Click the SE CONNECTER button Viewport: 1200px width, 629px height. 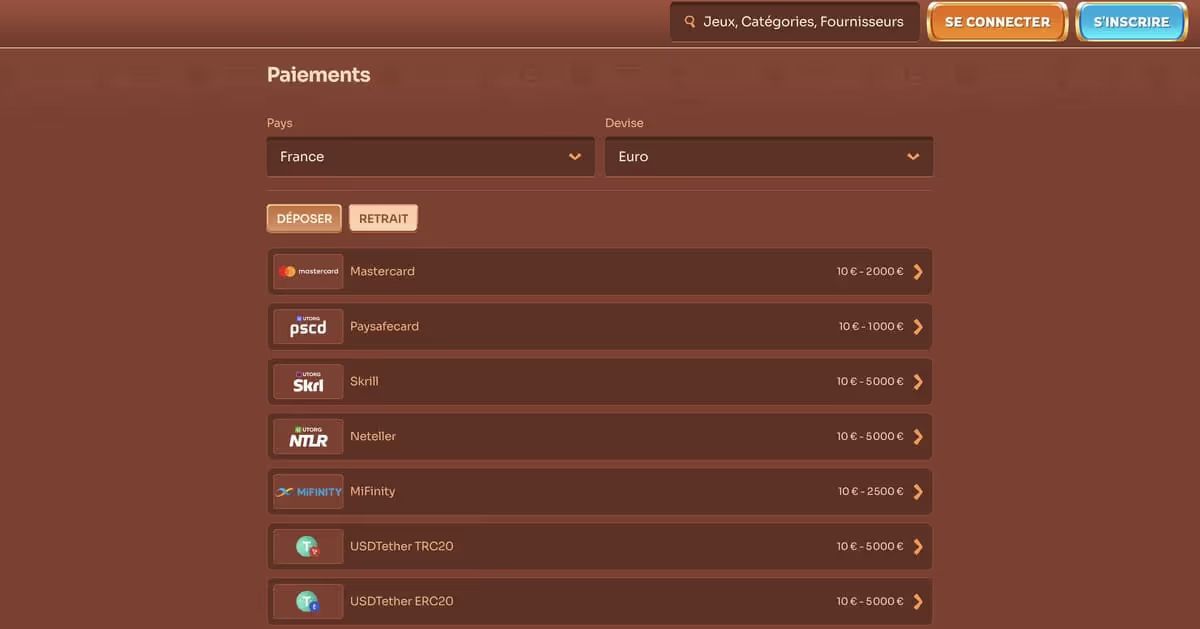click(996, 20)
